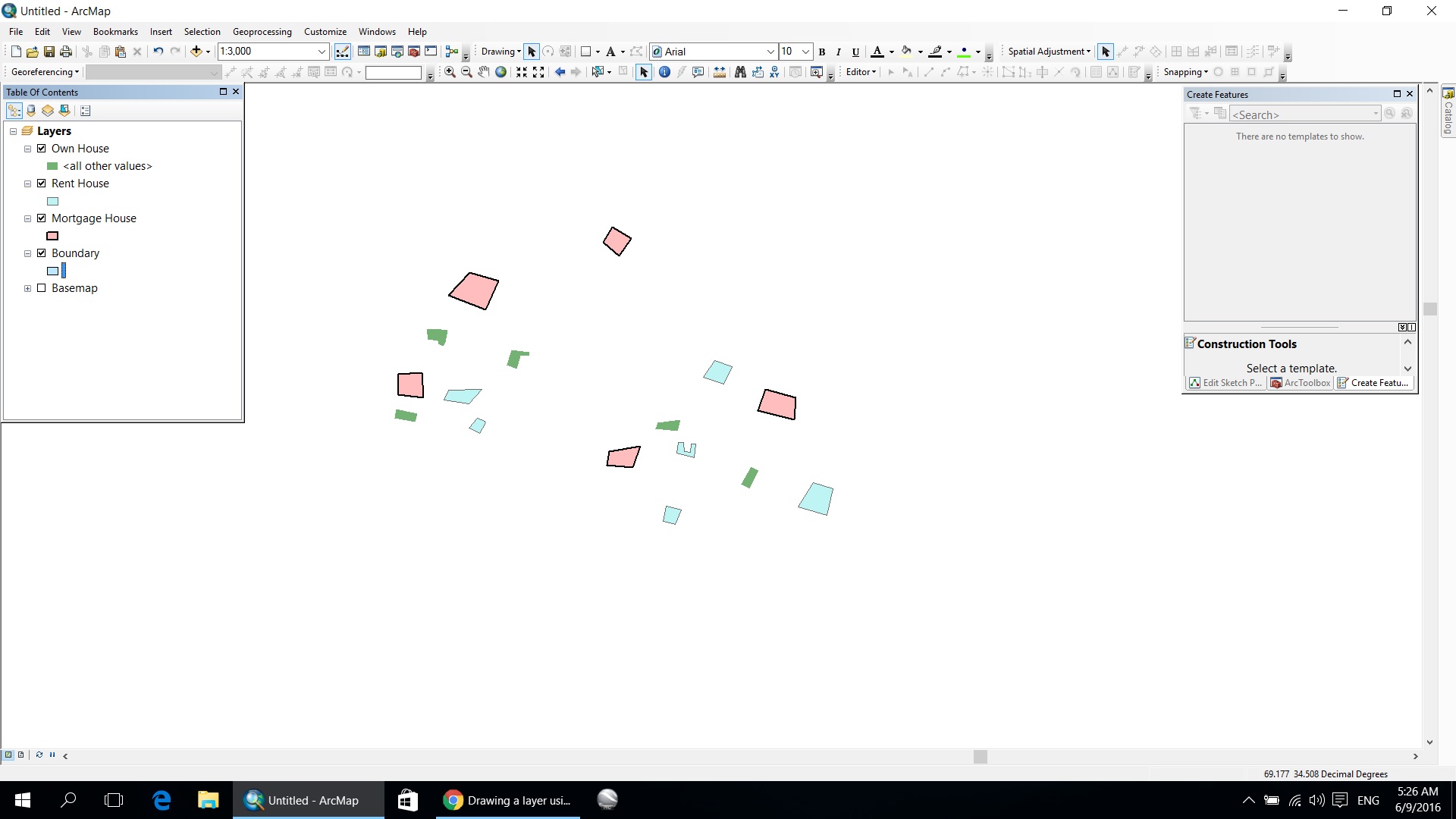The image size is (1456, 819).
Task: Expand the Basemap layer group
Action: pyautogui.click(x=28, y=288)
